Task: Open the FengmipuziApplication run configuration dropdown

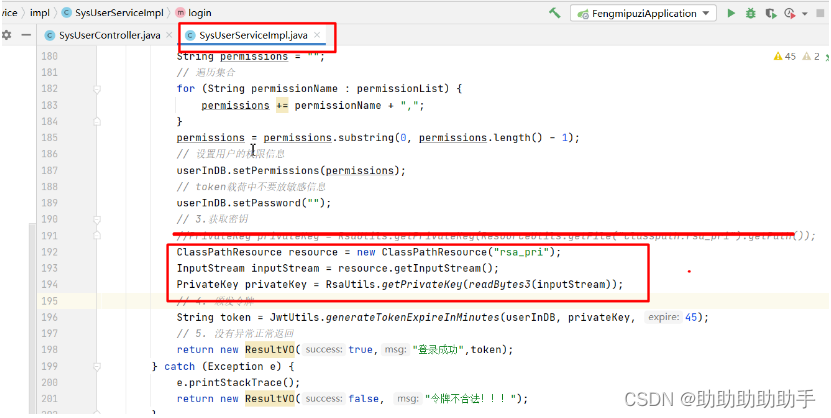Action: tap(643, 13)
